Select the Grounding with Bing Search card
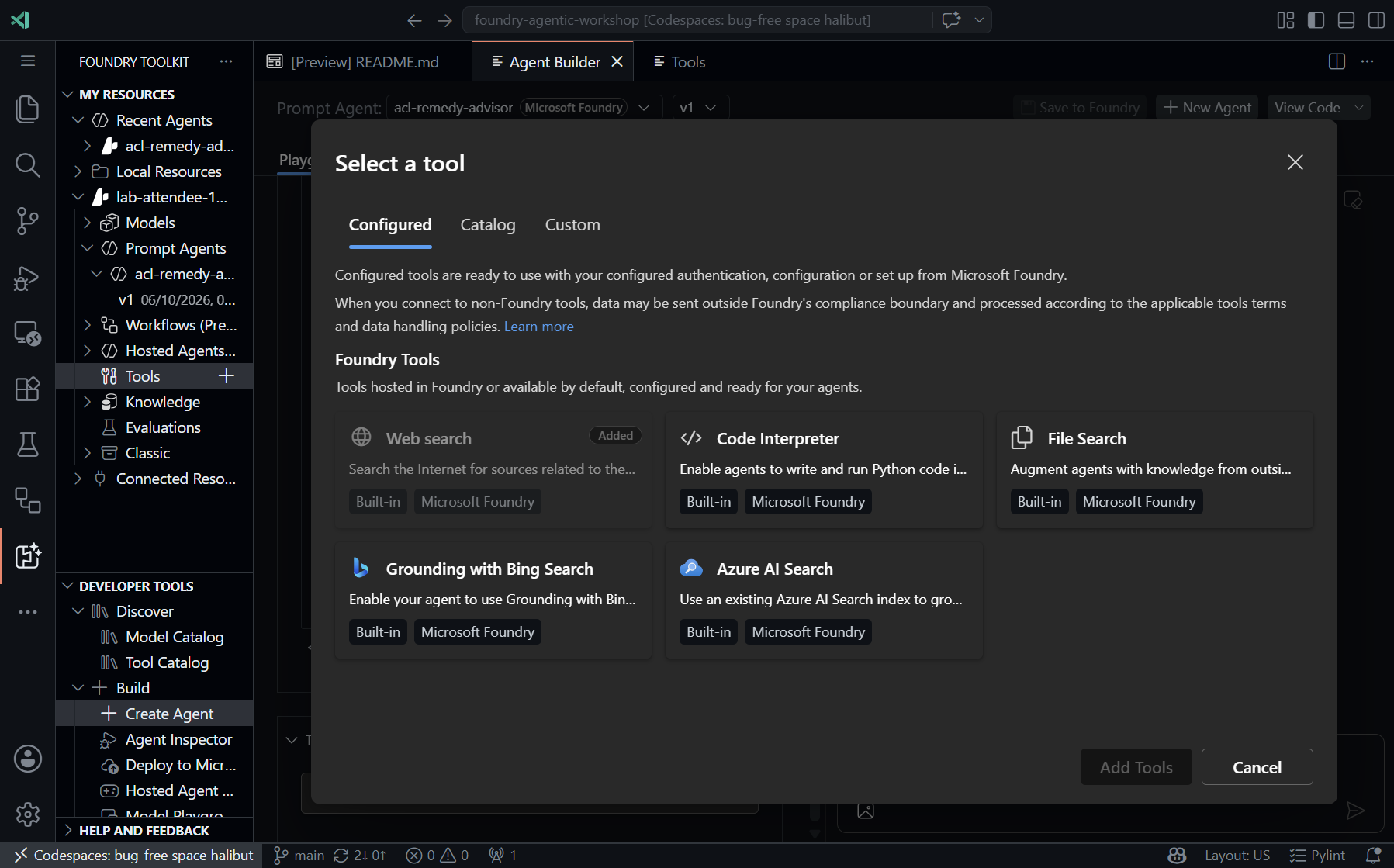1394x868 pixels. (493, 600)
